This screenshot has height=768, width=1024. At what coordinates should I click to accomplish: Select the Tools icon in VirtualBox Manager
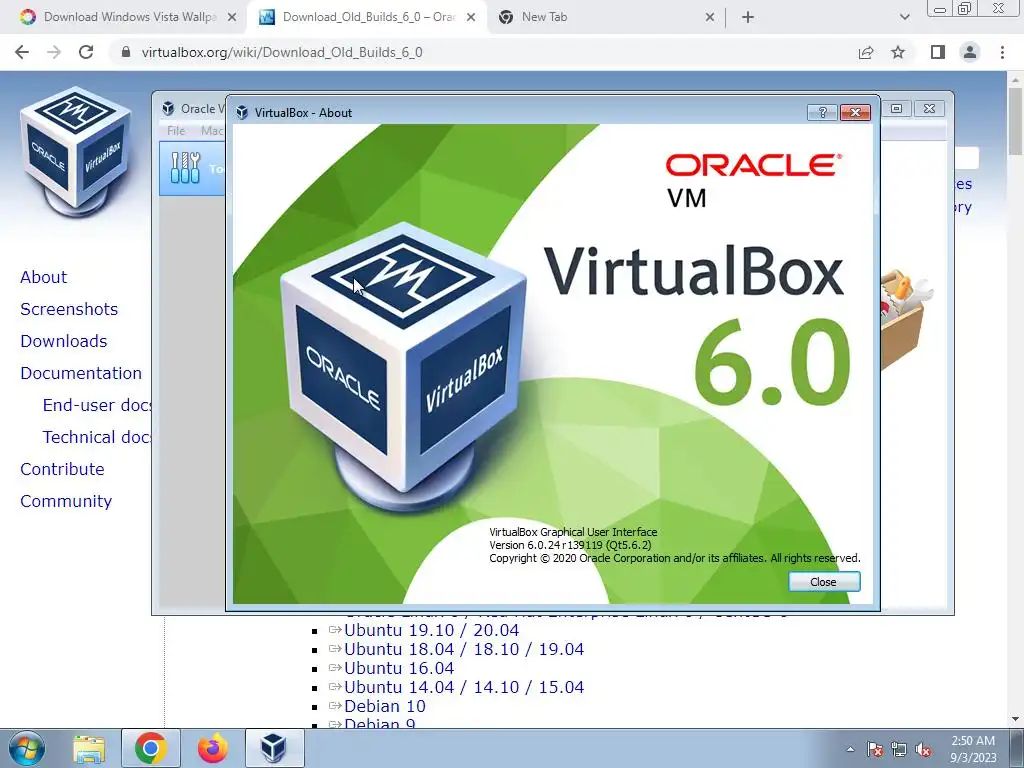(x=185, y=168)
